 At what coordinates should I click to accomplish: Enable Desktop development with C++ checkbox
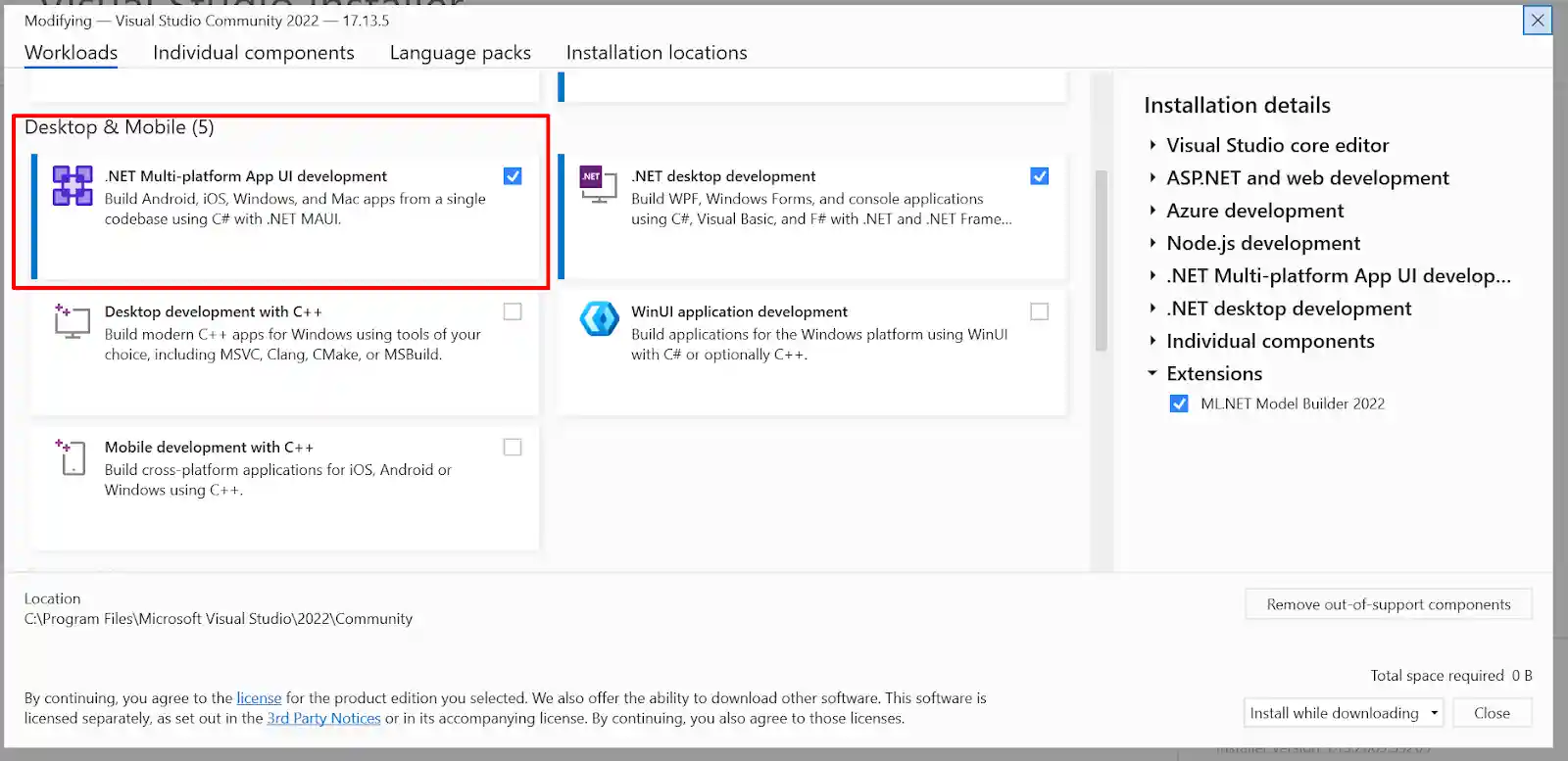pyautogui.click(x=513, y=311)
